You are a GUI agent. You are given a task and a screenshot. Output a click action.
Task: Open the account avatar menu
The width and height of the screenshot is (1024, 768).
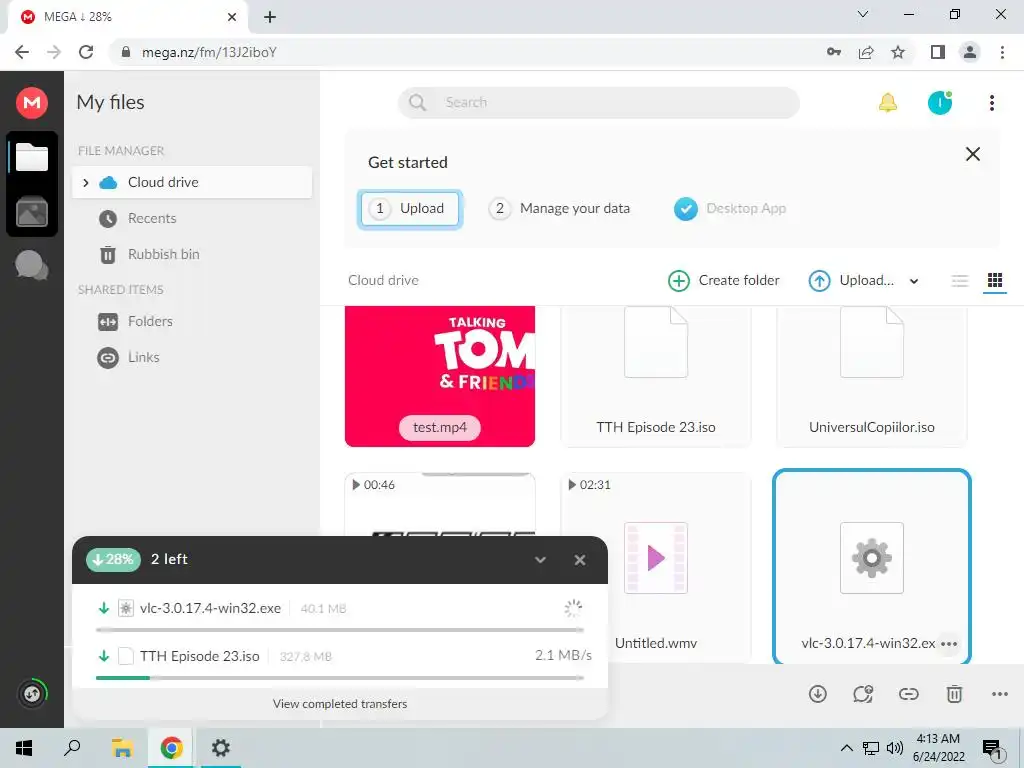[x=940, y=103]
